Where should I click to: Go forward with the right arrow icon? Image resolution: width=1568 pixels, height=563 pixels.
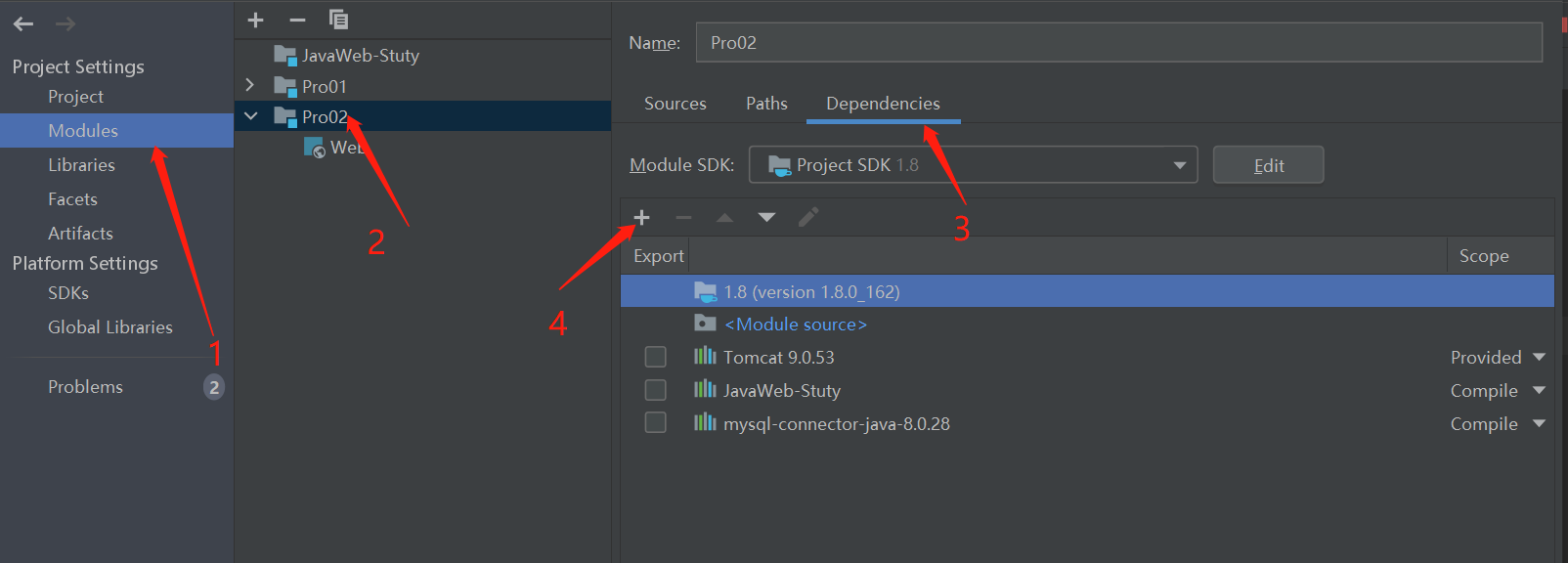tap(65, 23)
